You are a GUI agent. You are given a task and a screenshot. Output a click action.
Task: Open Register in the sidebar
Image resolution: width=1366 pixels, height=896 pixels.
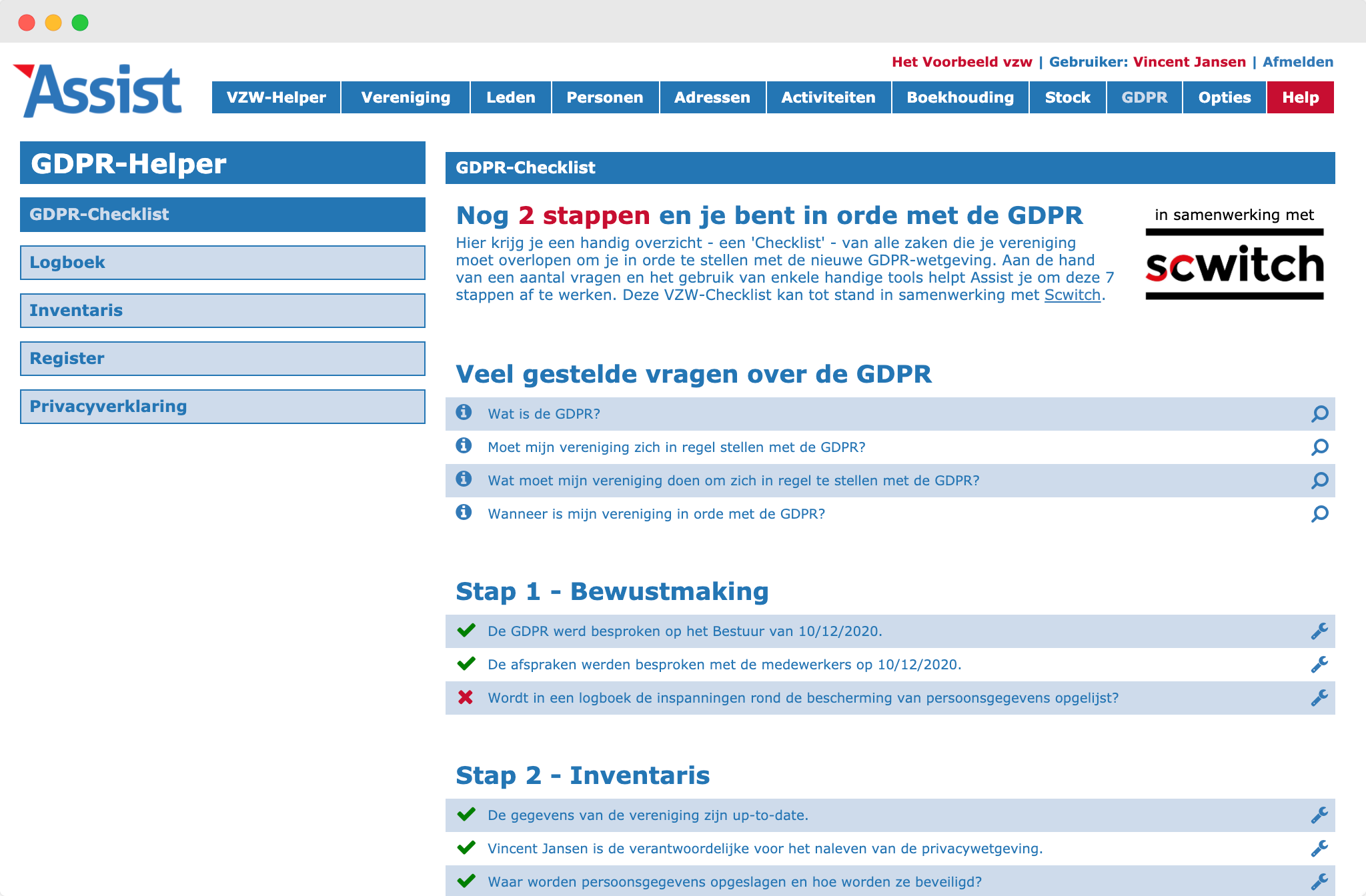point(223,359)
